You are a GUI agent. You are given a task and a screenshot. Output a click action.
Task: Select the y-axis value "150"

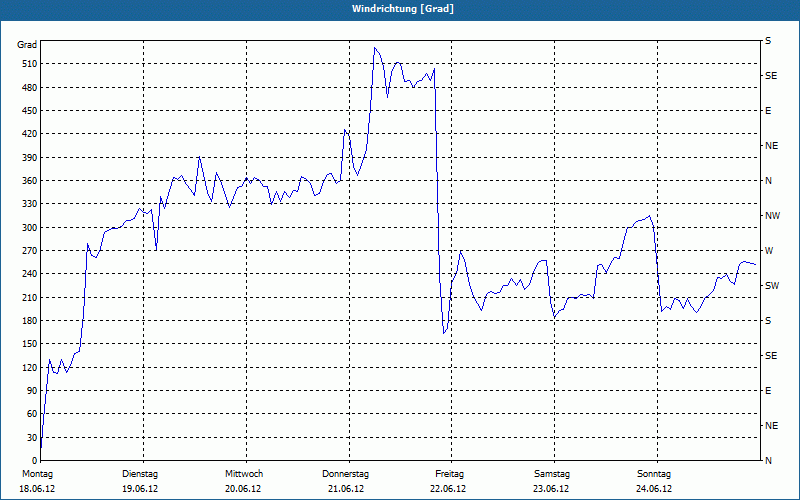[x=30, y=344]
